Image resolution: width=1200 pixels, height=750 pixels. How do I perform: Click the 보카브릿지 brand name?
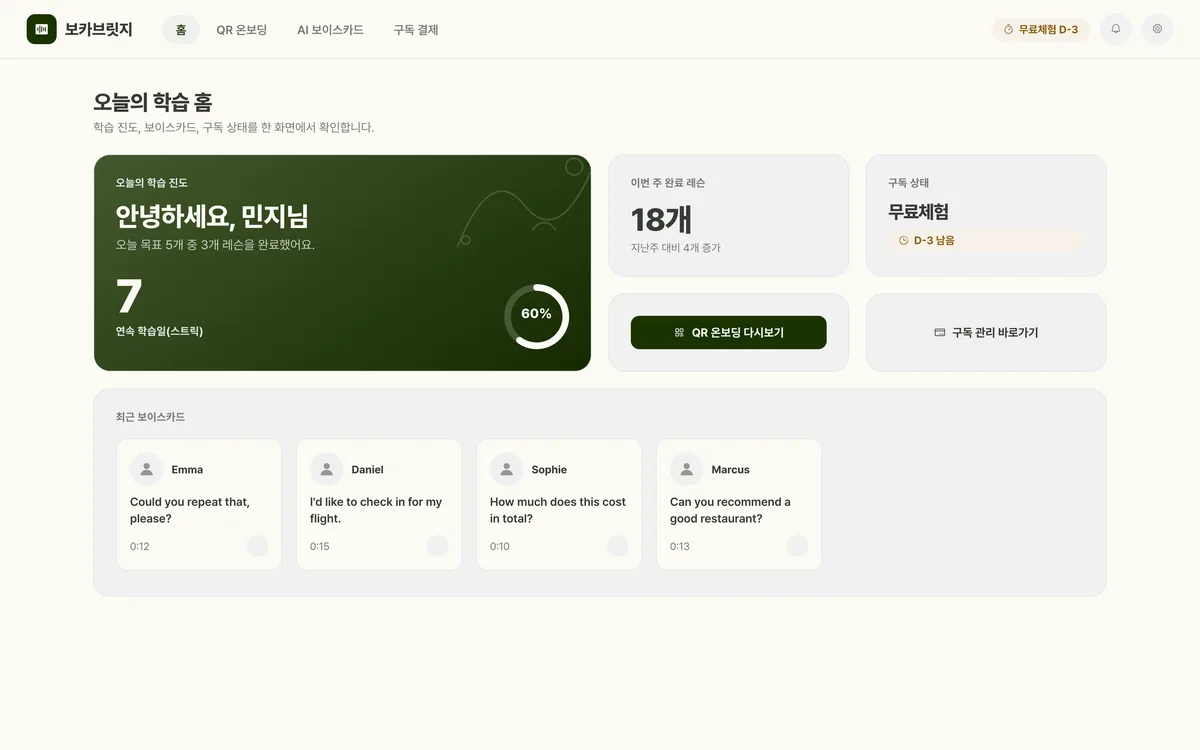[98, 30]
